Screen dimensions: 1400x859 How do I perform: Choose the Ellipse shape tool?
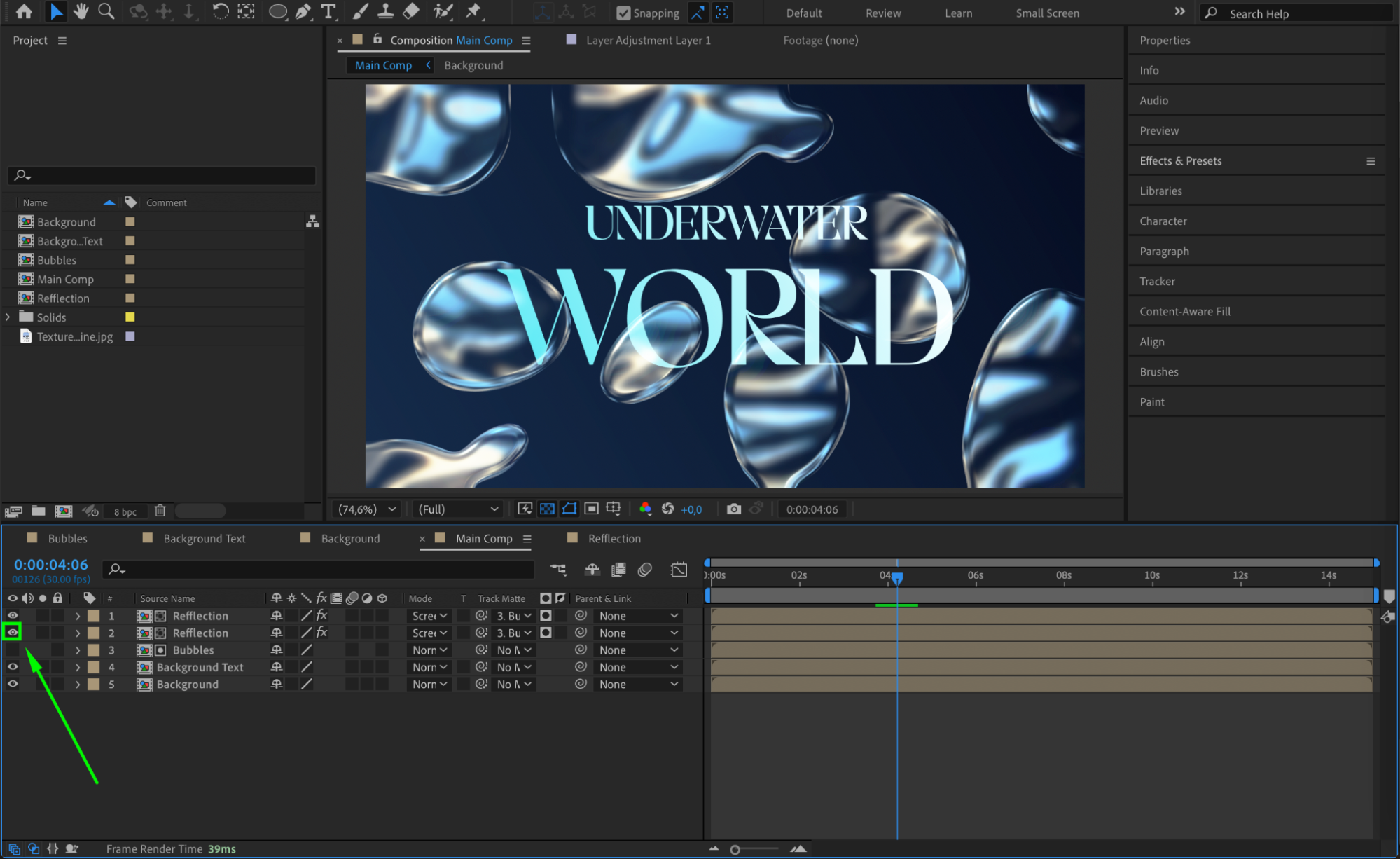coord(278,11)
